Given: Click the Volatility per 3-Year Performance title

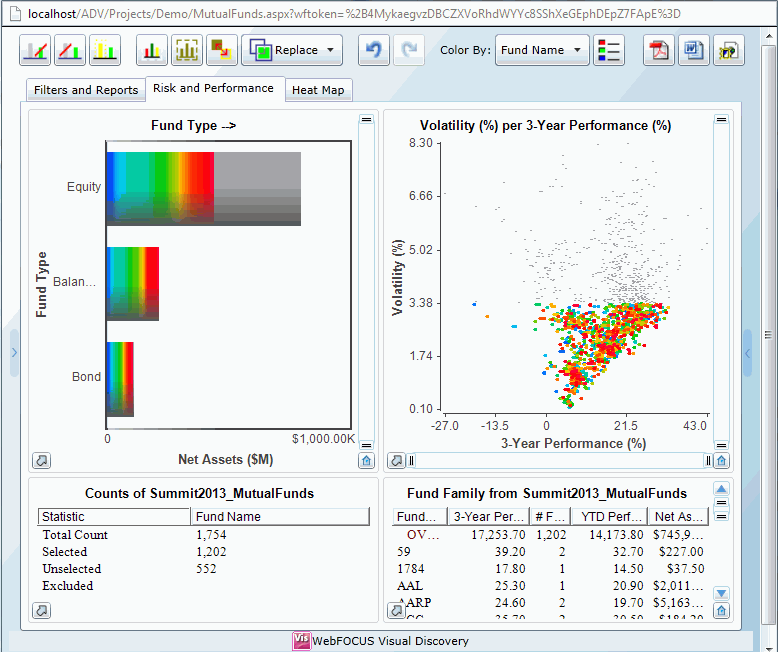Looking at the screenshot, I should [x=545, y=126].
